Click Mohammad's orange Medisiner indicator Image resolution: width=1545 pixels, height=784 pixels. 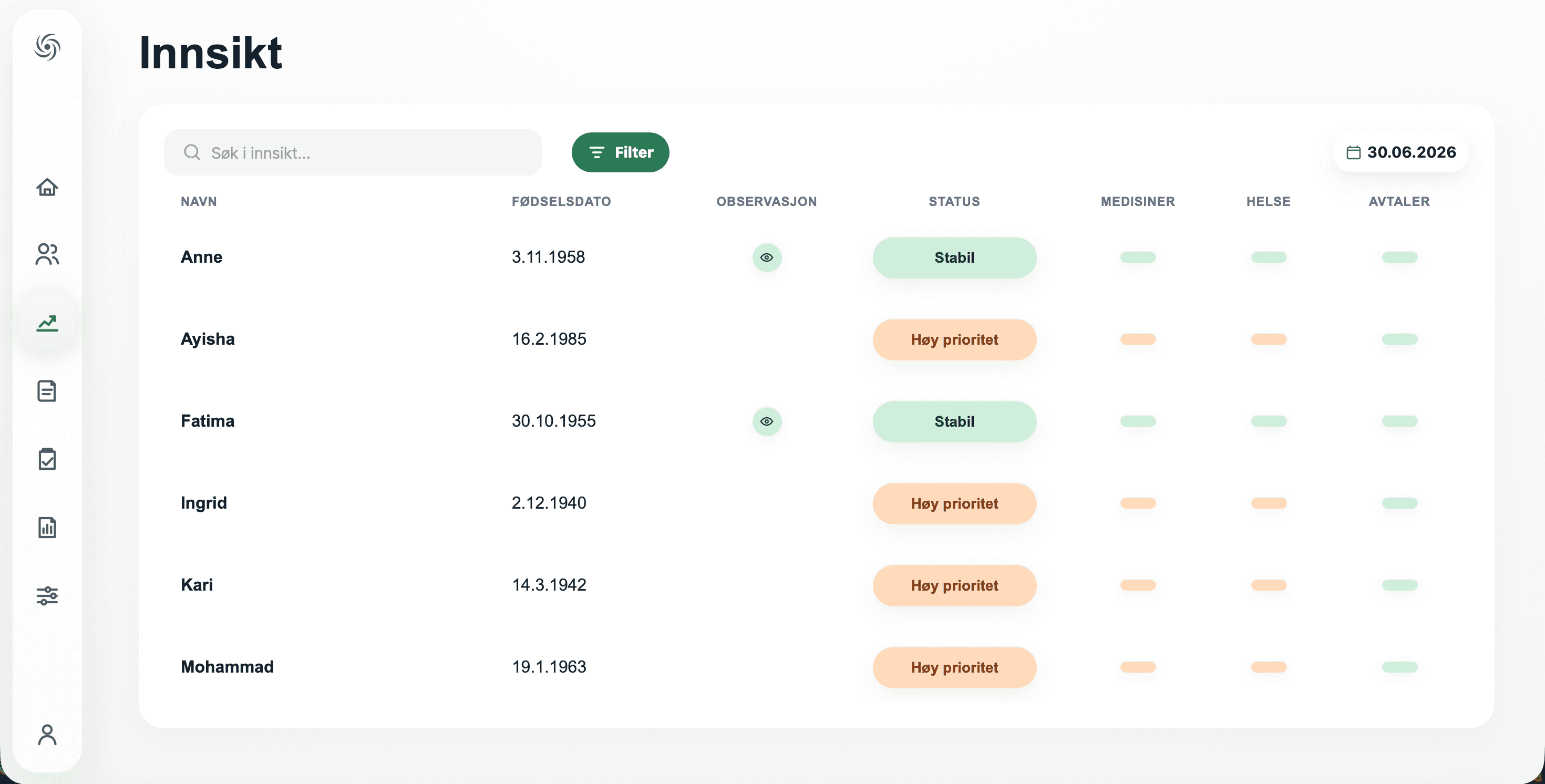[1138, 667]
